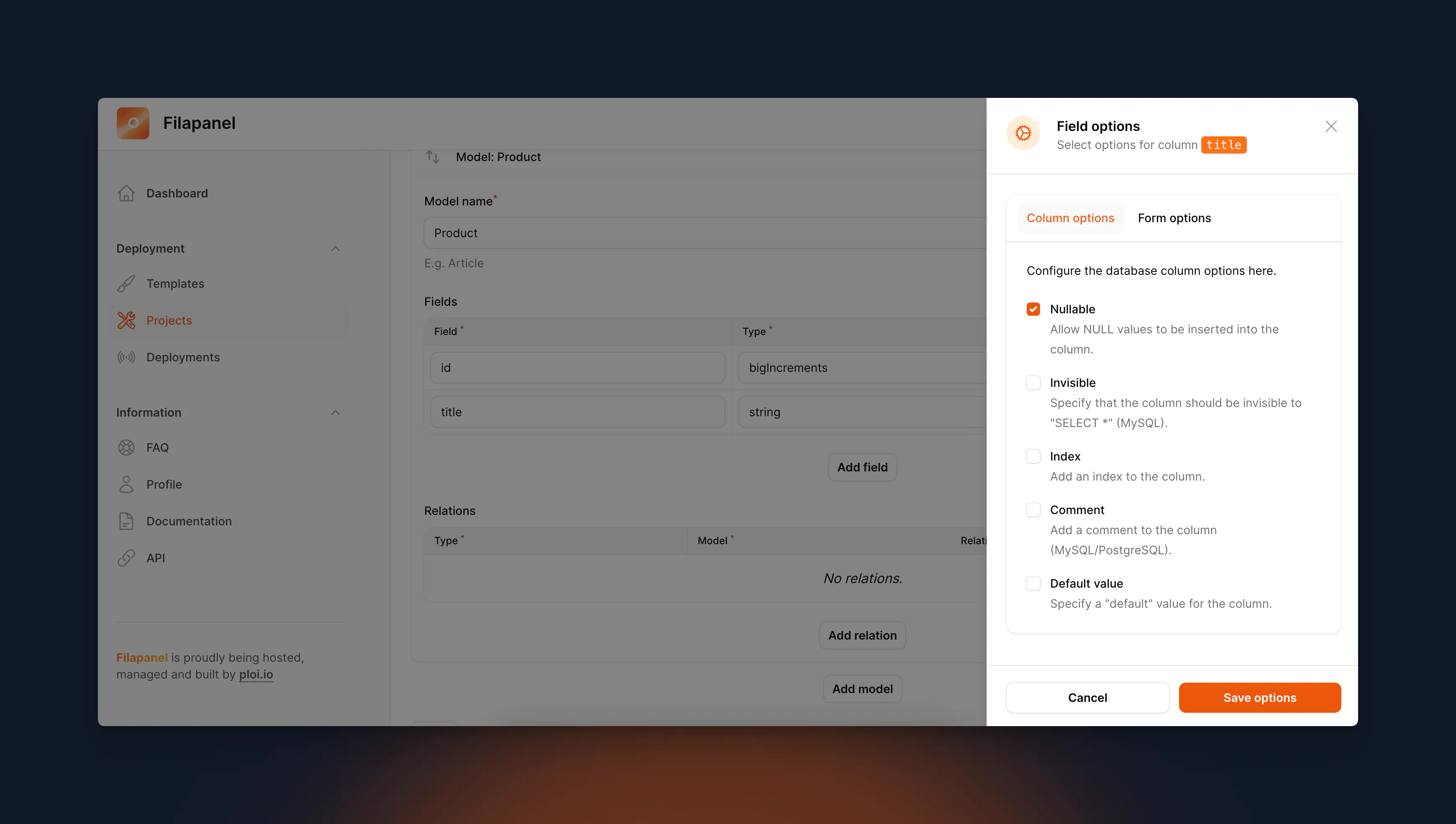
Task: Click the Index option label
Action: (x=1065, y=456)
